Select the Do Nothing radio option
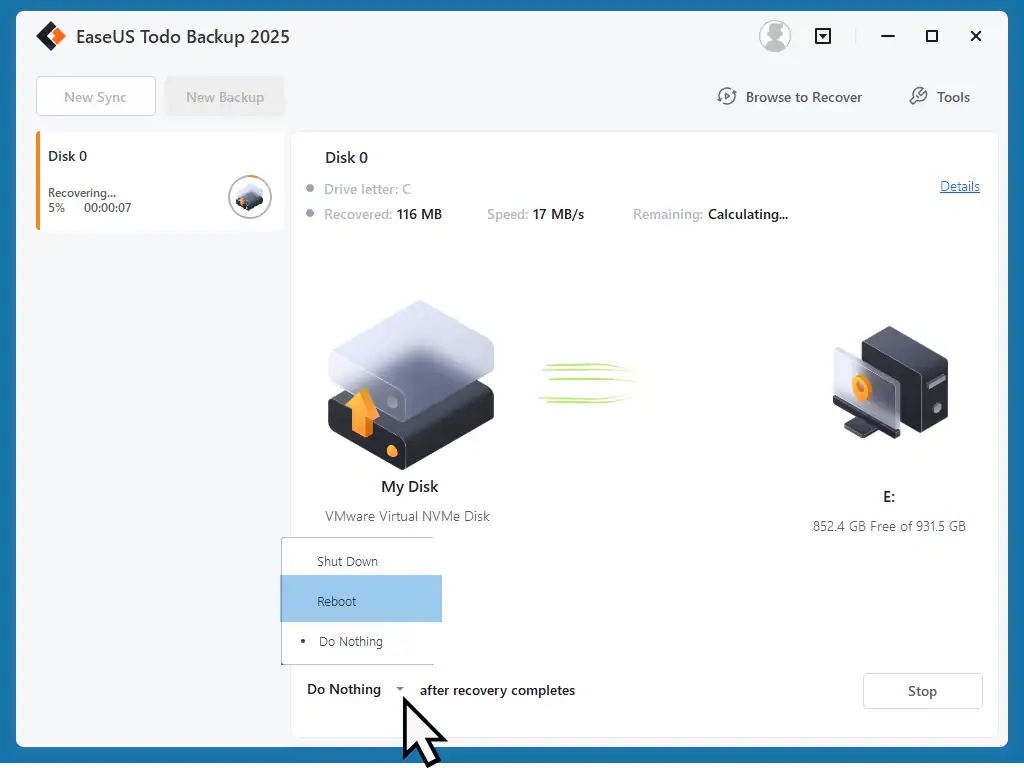1024x768 pixels. (350, 641)
